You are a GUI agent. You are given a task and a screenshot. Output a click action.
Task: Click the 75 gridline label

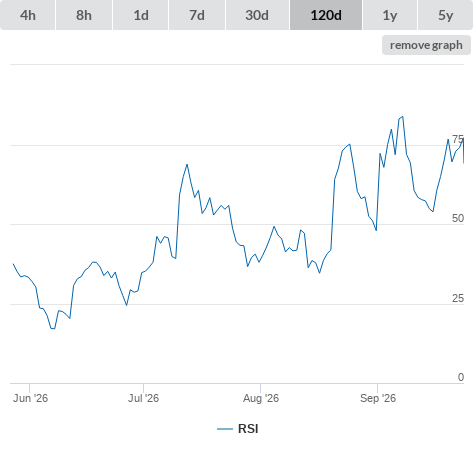tap(458, 139)
